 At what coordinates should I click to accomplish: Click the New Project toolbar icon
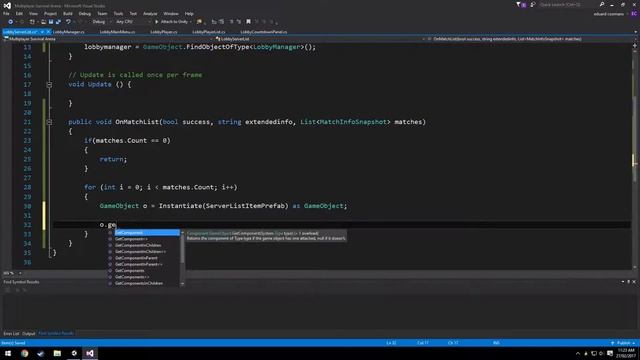pyautogui.click(x=32, y=22)
